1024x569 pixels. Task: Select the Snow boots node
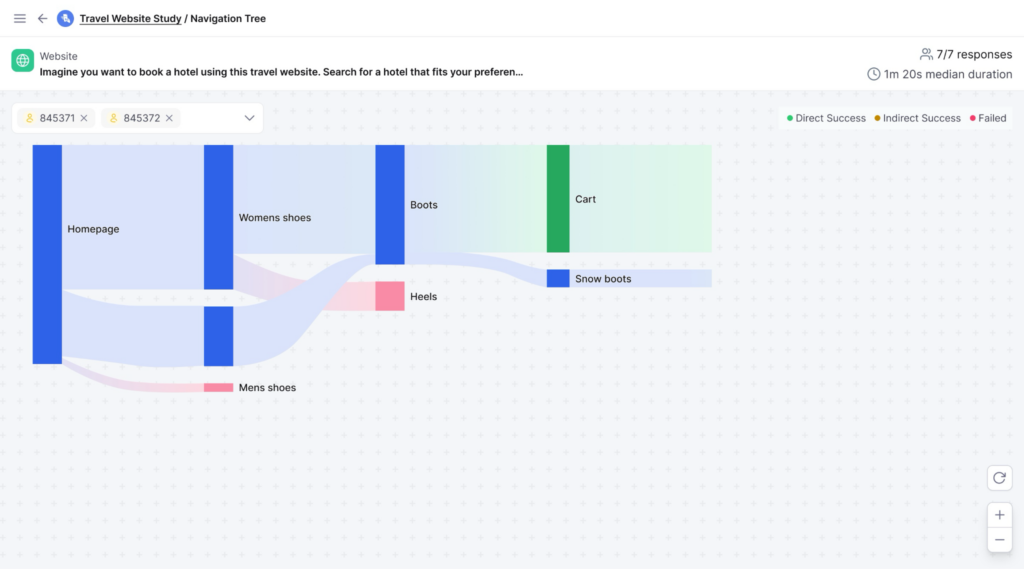pos(558,278)
